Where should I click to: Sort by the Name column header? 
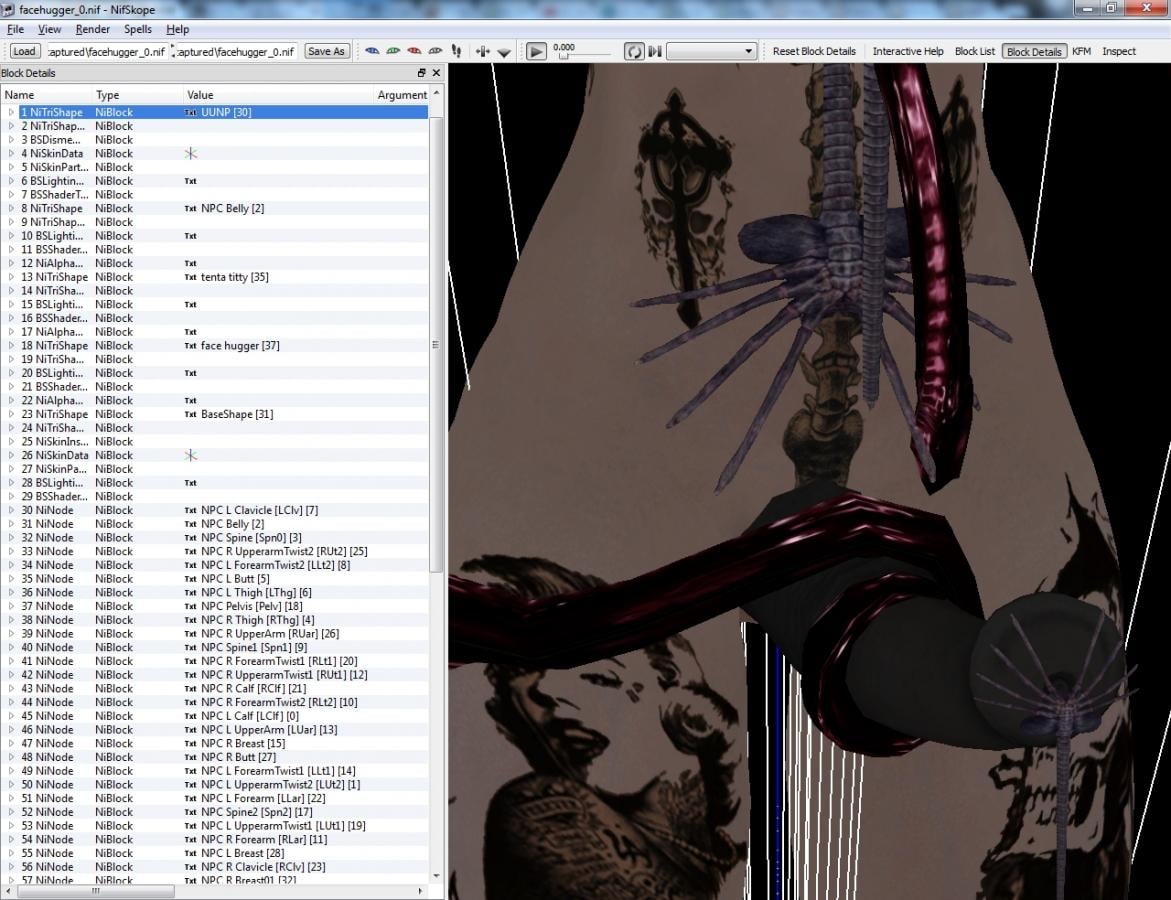coord(46,95)
